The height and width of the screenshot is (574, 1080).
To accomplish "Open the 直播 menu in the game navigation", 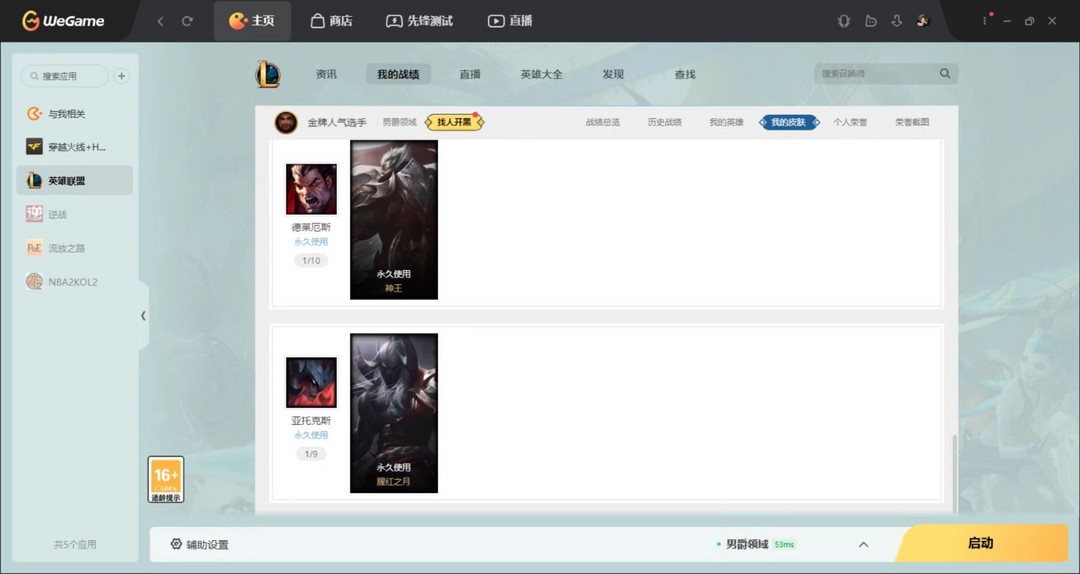I will pos(470,74).
